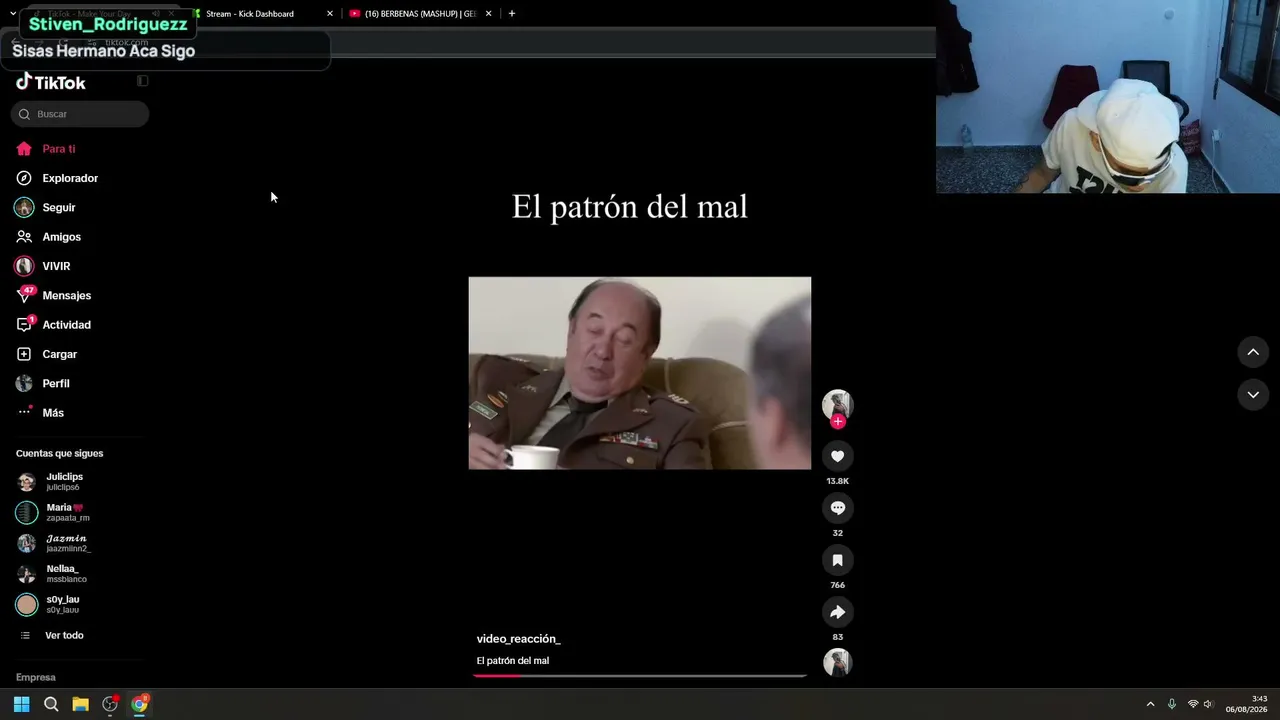Open Windows taskbar search
Screen dimensions: 1280x720
(x=51, y=704)
